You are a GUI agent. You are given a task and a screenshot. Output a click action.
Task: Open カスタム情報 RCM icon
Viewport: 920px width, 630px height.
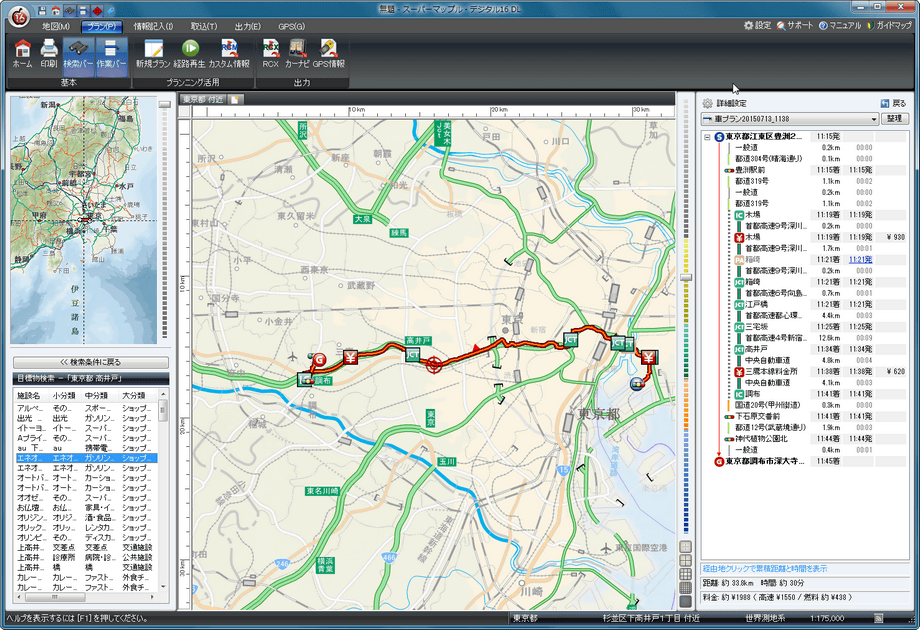[x=229, y=54]
